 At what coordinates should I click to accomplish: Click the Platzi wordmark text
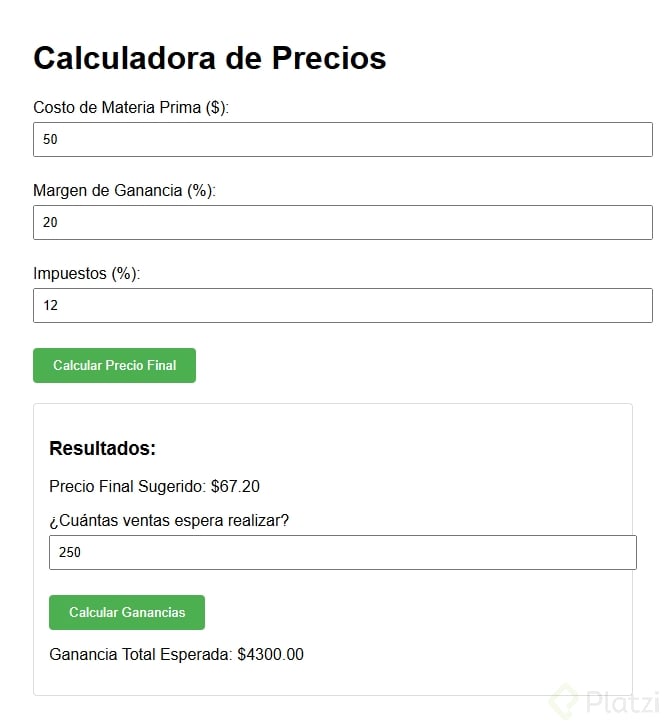click(x=624, y=703)
